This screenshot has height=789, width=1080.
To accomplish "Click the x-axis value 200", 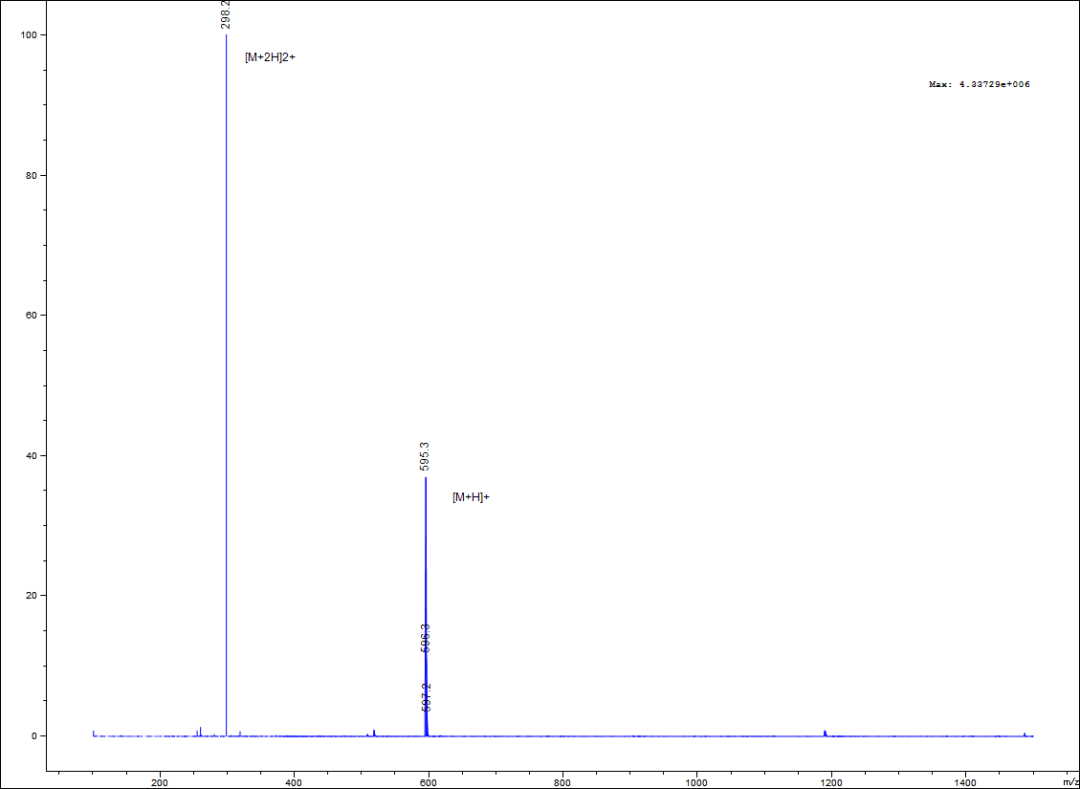I will coord(160,782).
